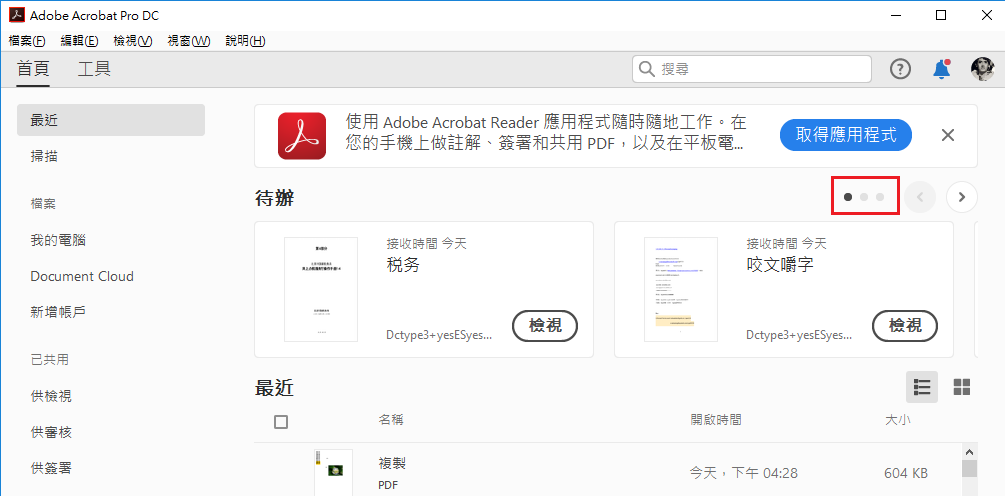Open the 檔案(F) menu
1005x496 pixels.
click(x=27, y=41)
